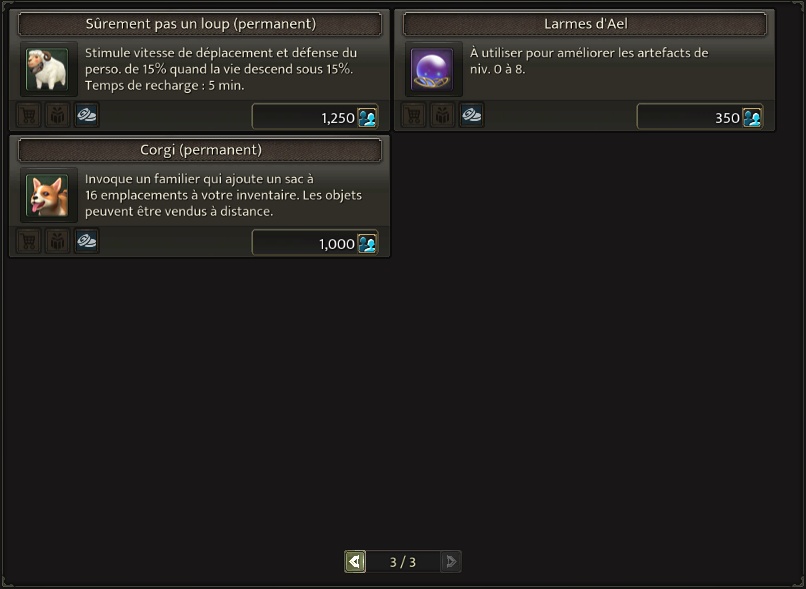Click the cart icon under Larmes d'Ael
Screen dimensions: 806x589
point(414,115)
